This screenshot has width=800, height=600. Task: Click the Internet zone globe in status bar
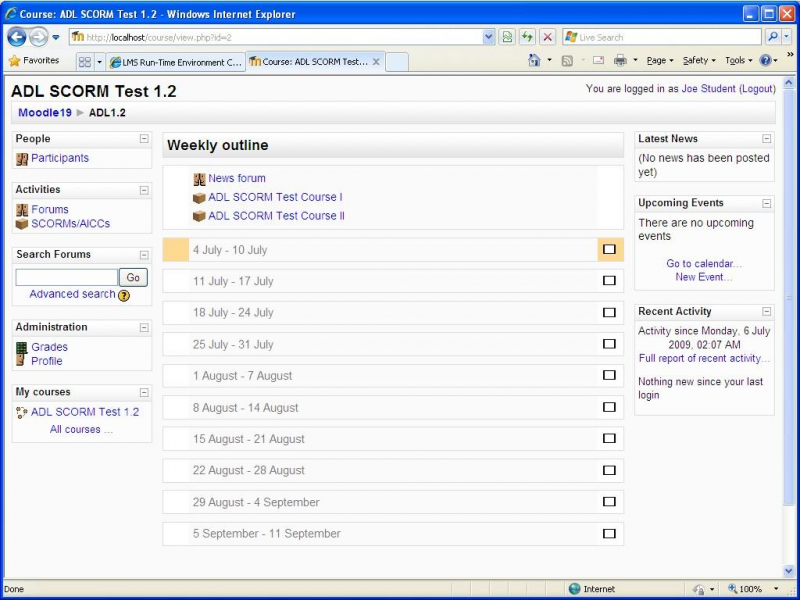pyautogui.click(x=574, y=589)
